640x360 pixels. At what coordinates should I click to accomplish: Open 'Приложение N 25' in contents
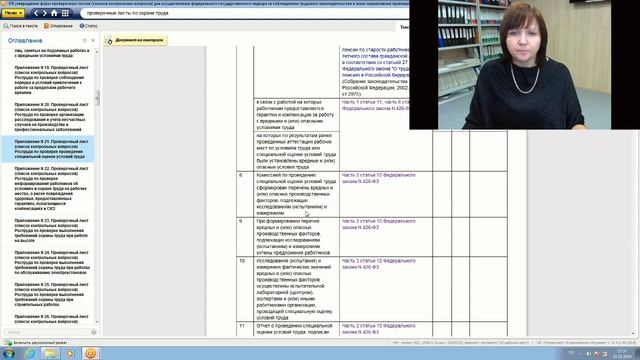(51, 294)
